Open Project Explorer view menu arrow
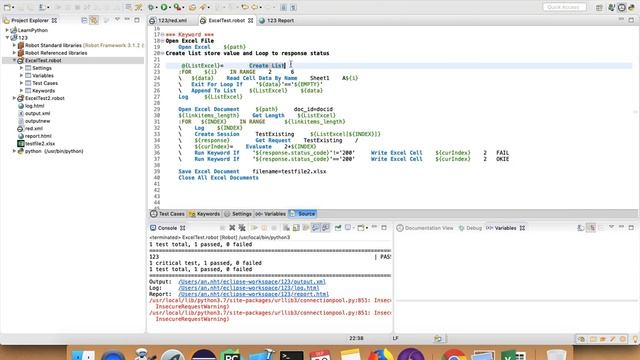The width and height of the screenshot is (640, 360). (x=118, y=20)
